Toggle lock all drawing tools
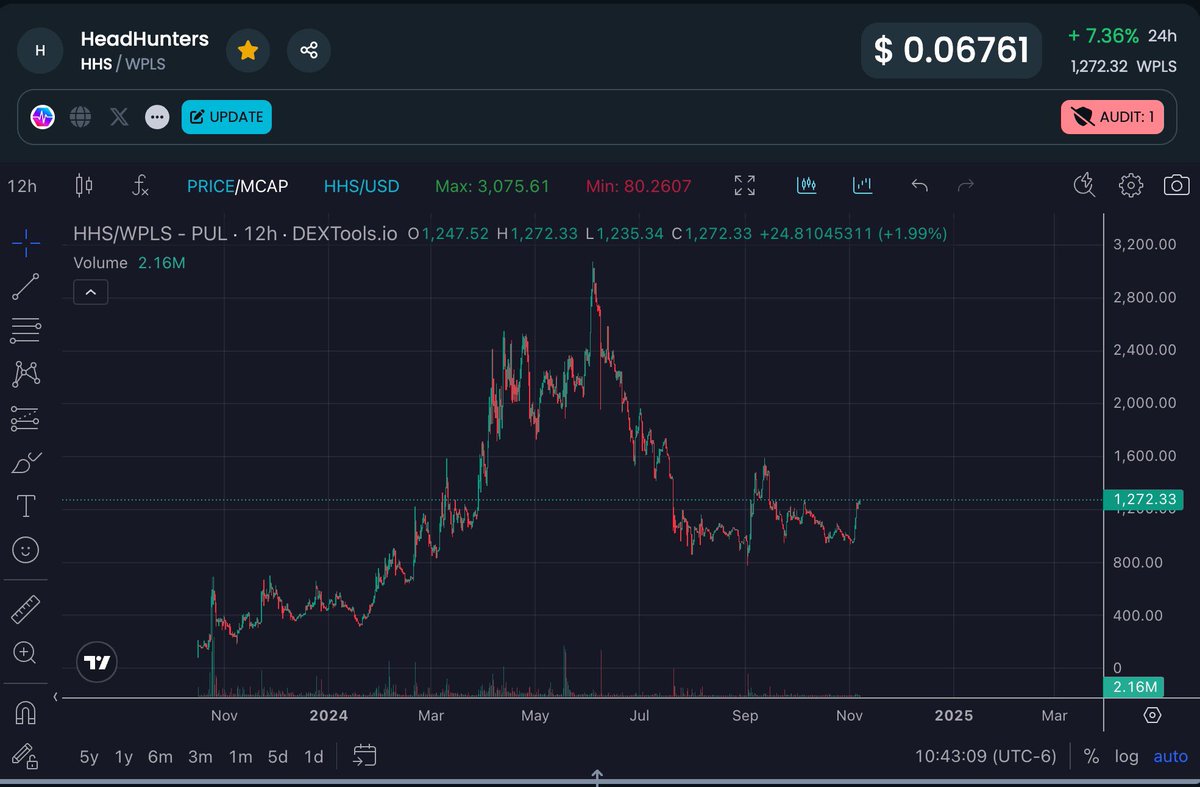Image resolution: width=1200 pixels, height=787 pixels. [26, 757]
